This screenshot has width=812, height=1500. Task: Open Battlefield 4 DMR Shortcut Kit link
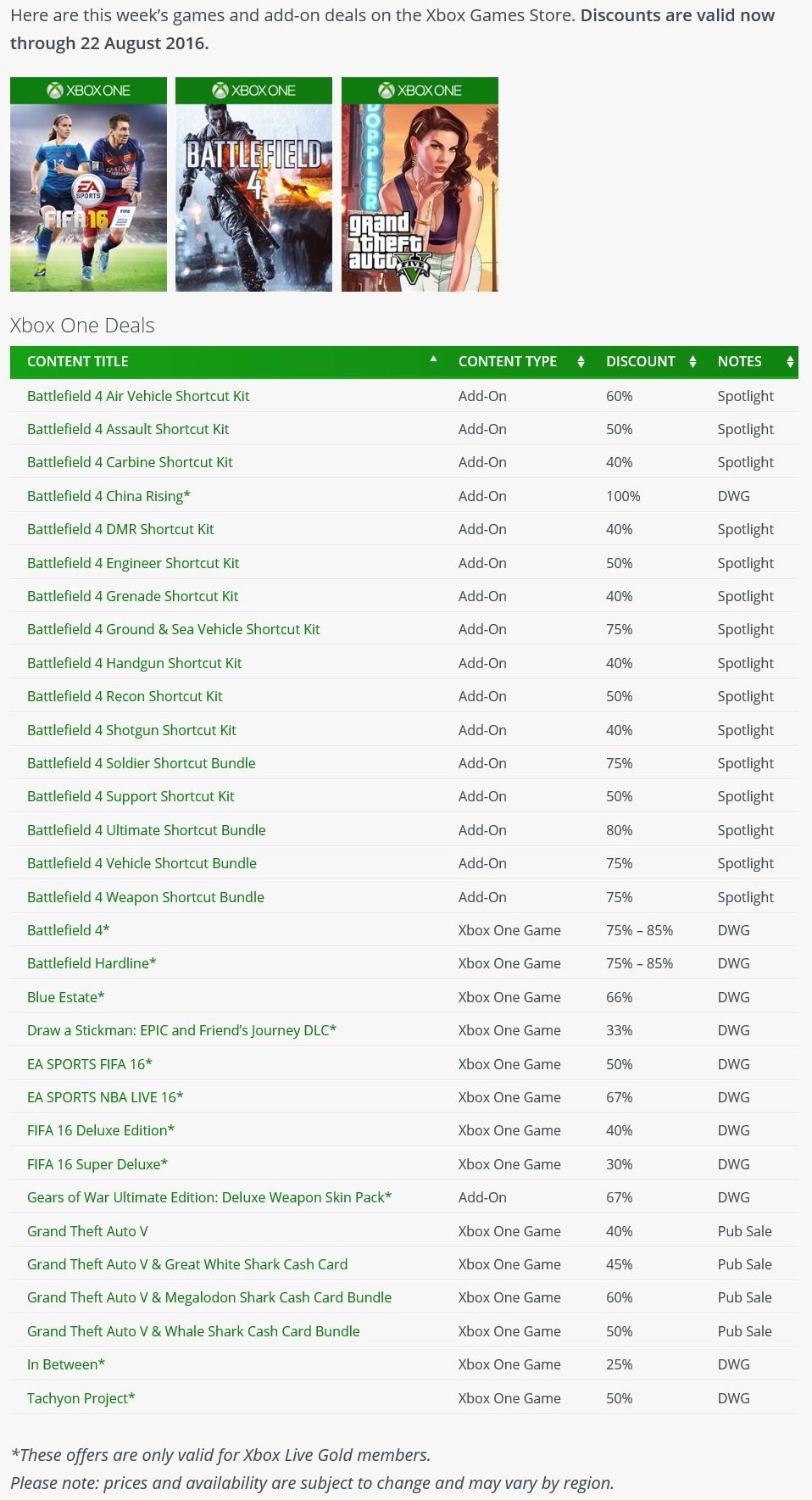[120, 529]
